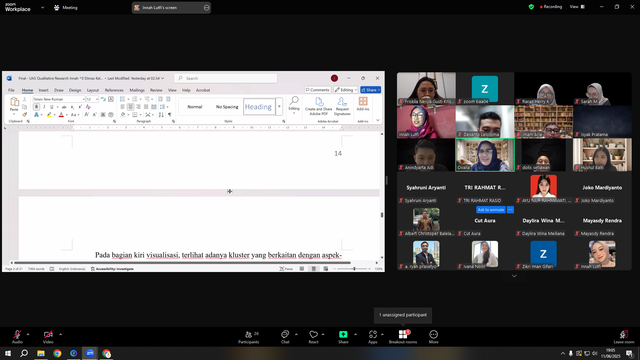Click the Windows Start button
The image size is (640, 360).
(x=8, y=353)
